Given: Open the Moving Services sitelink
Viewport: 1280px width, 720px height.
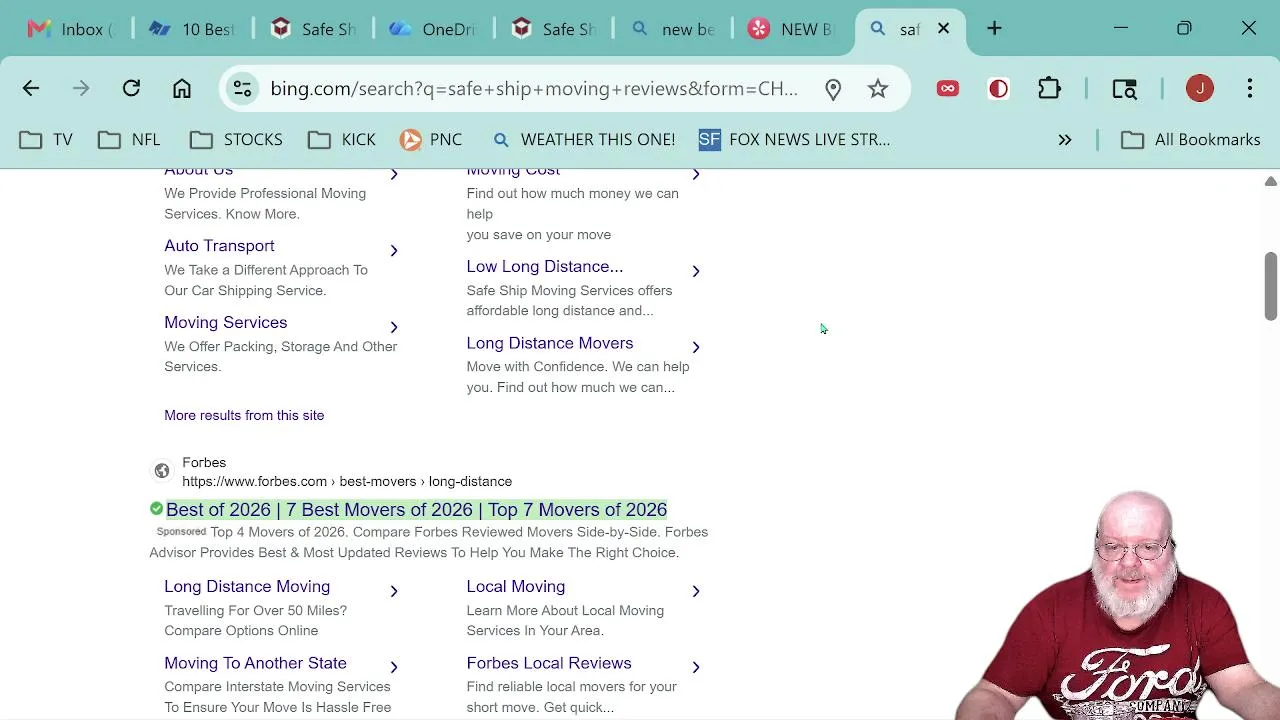Looking at the screenshot, I should pos(225,322).
